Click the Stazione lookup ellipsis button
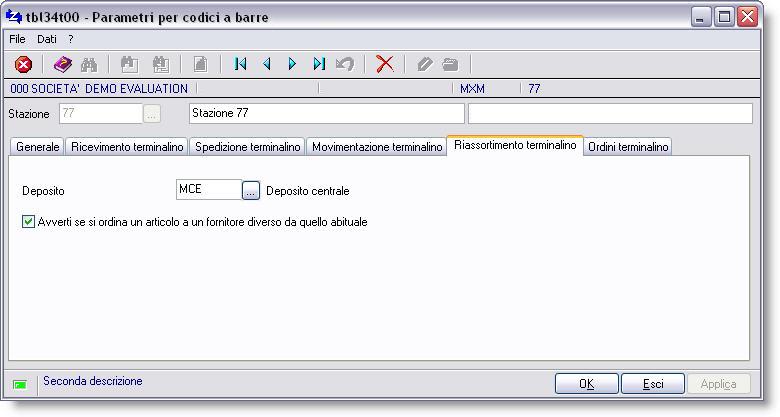 pos(151,114)
